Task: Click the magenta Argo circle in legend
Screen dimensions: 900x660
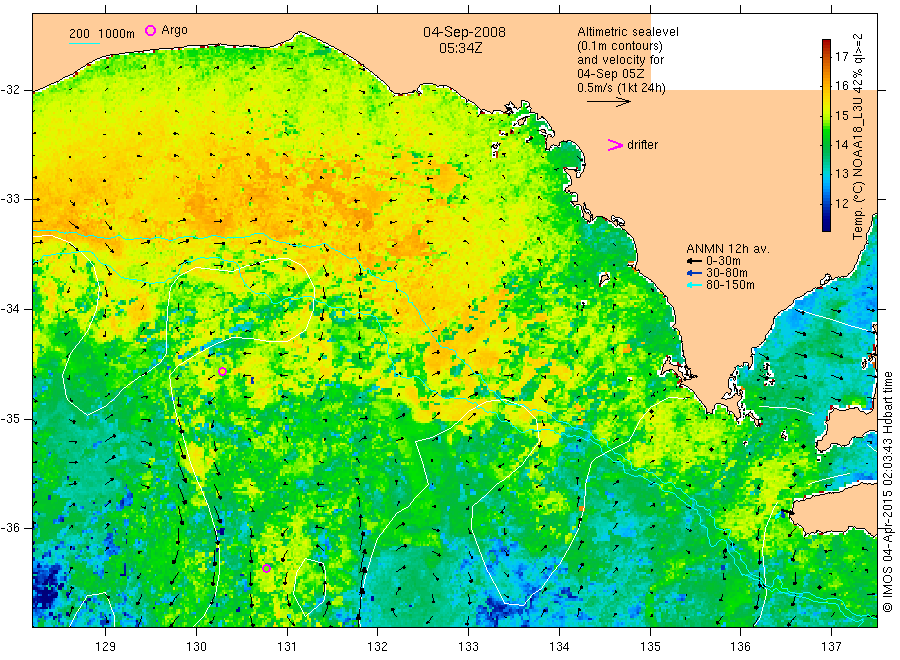Action: [150, 30]
